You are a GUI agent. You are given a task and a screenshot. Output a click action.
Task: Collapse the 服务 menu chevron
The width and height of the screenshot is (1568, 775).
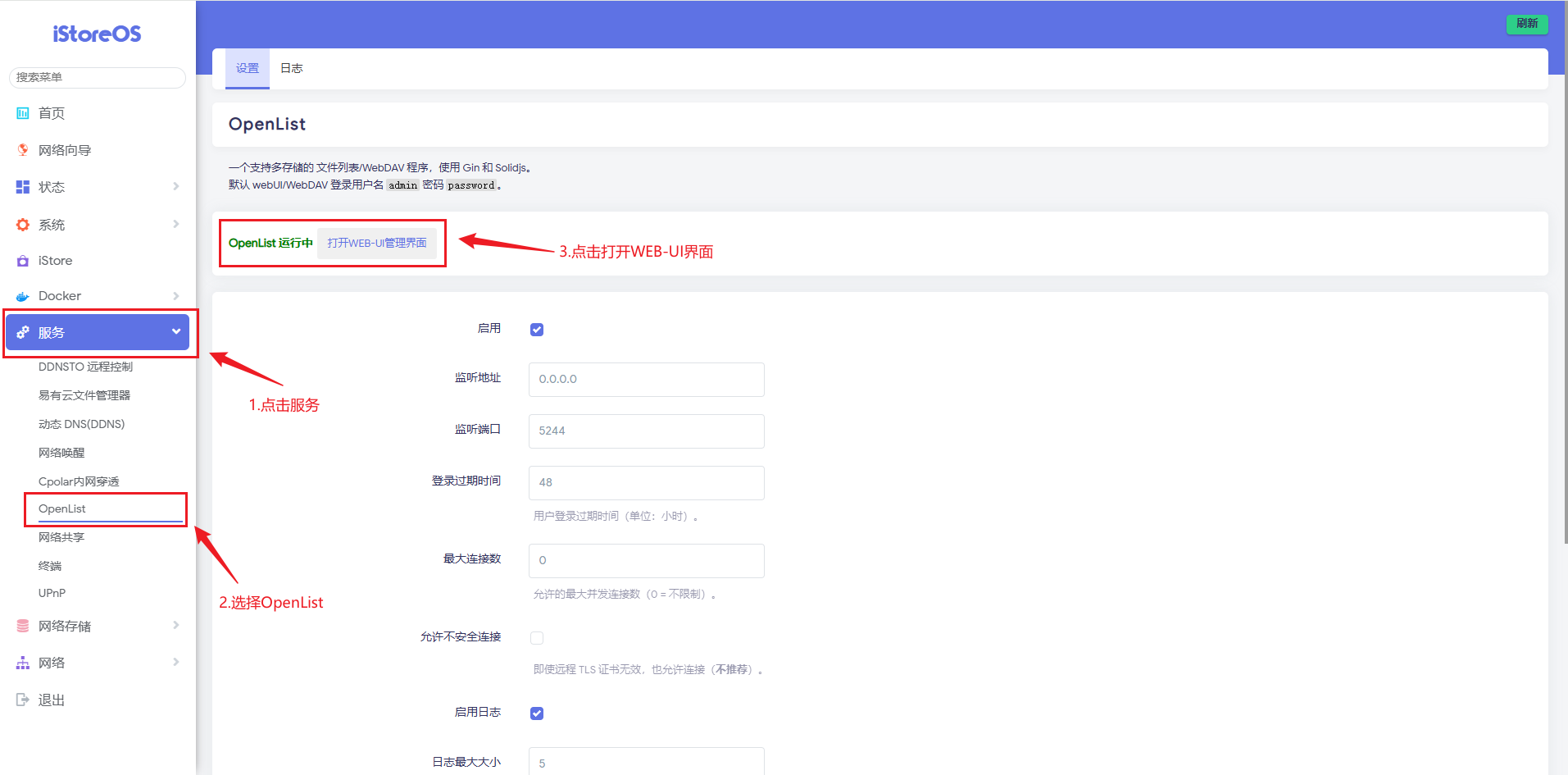[x=176, y=331]
